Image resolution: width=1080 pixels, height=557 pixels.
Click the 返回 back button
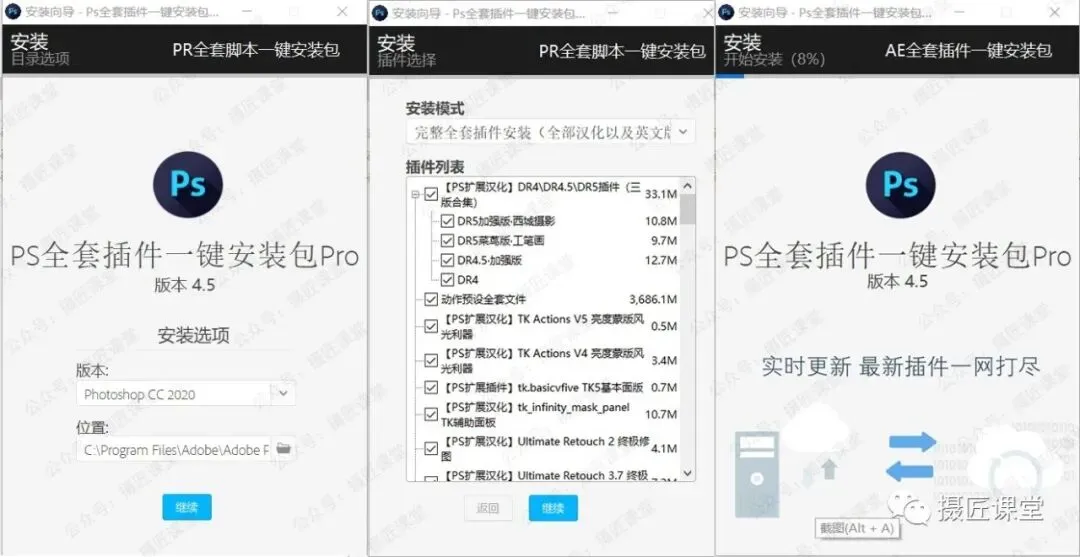click(x=488, y=508)
